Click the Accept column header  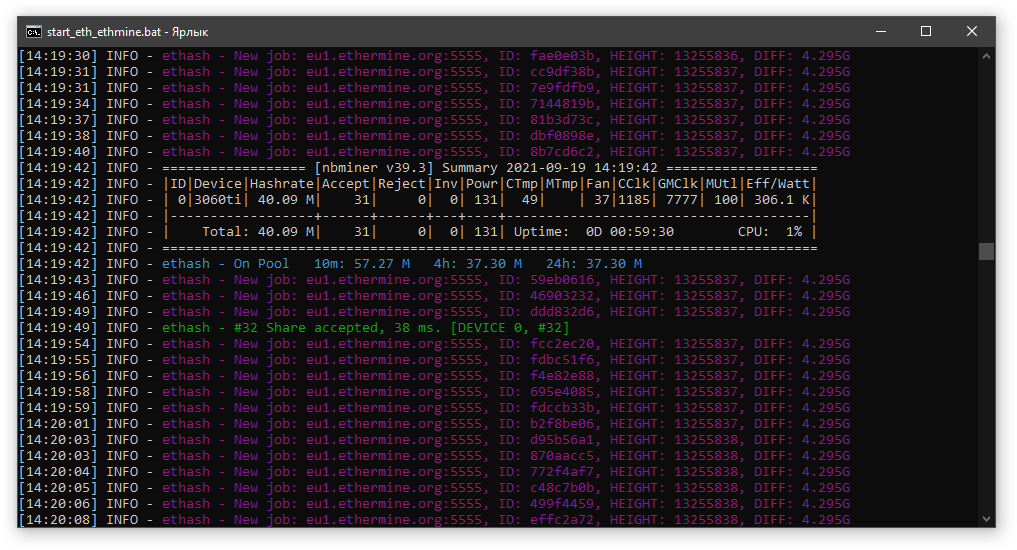346,184
